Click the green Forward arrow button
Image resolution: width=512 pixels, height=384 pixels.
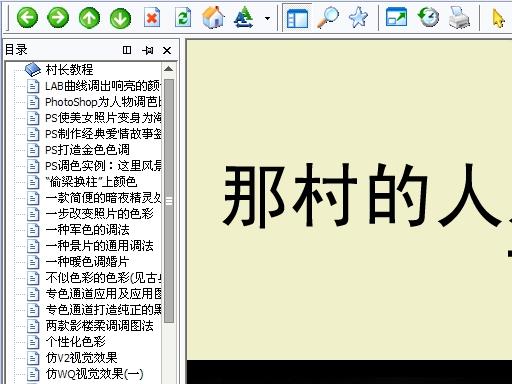(x=58, y=17)
